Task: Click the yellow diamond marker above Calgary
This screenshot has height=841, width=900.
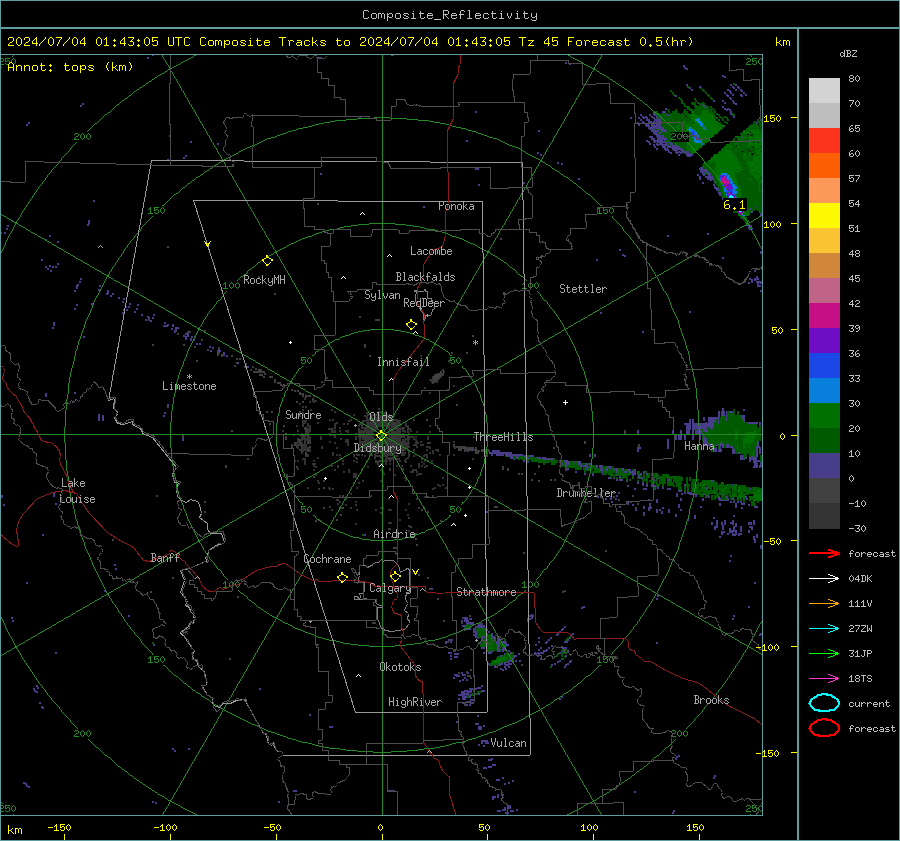Action: pyautogui.click(x=395, y=576)
